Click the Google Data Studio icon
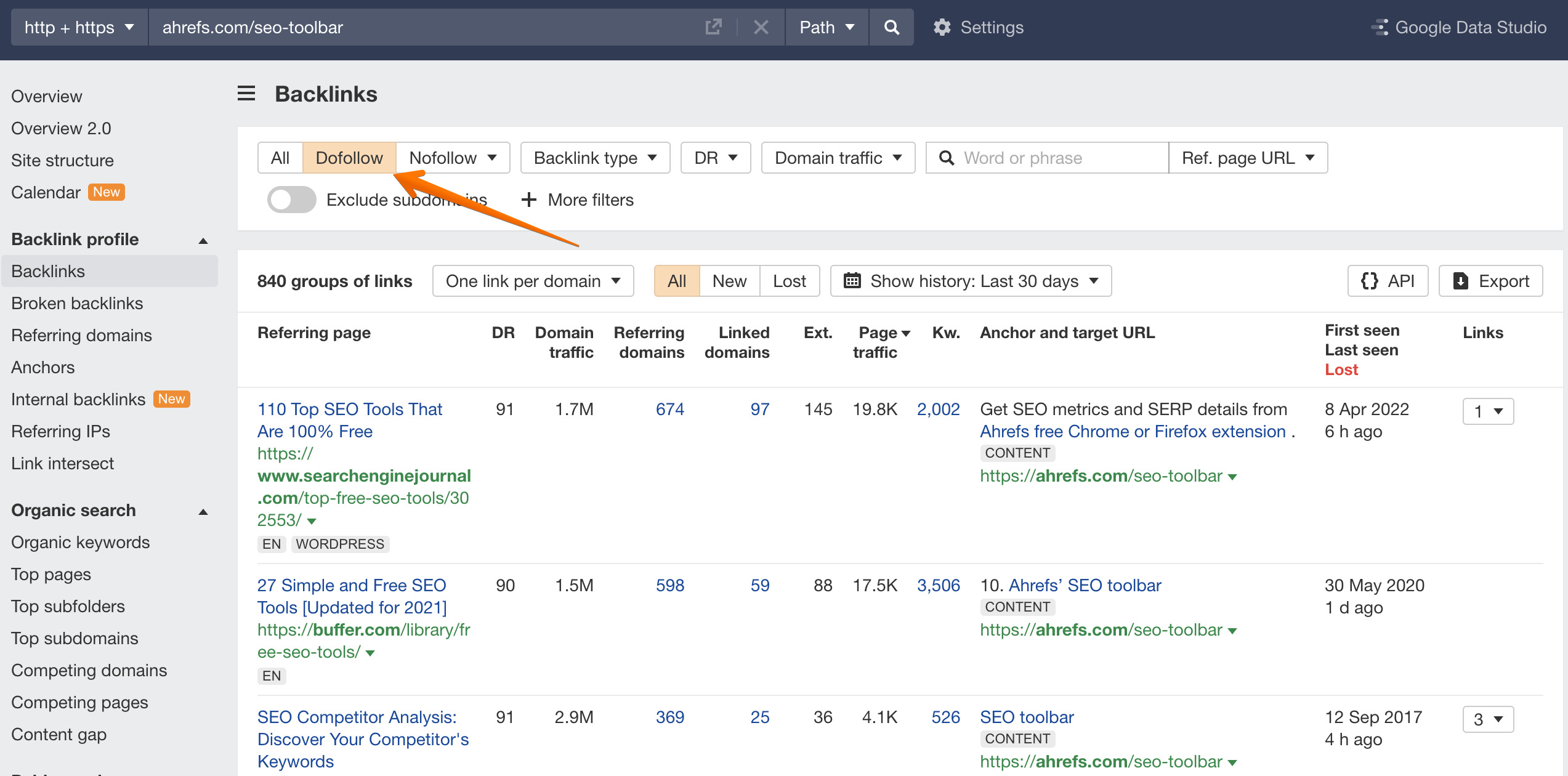The height and width of the screenshot is (776, 1568). (1380, 27)
